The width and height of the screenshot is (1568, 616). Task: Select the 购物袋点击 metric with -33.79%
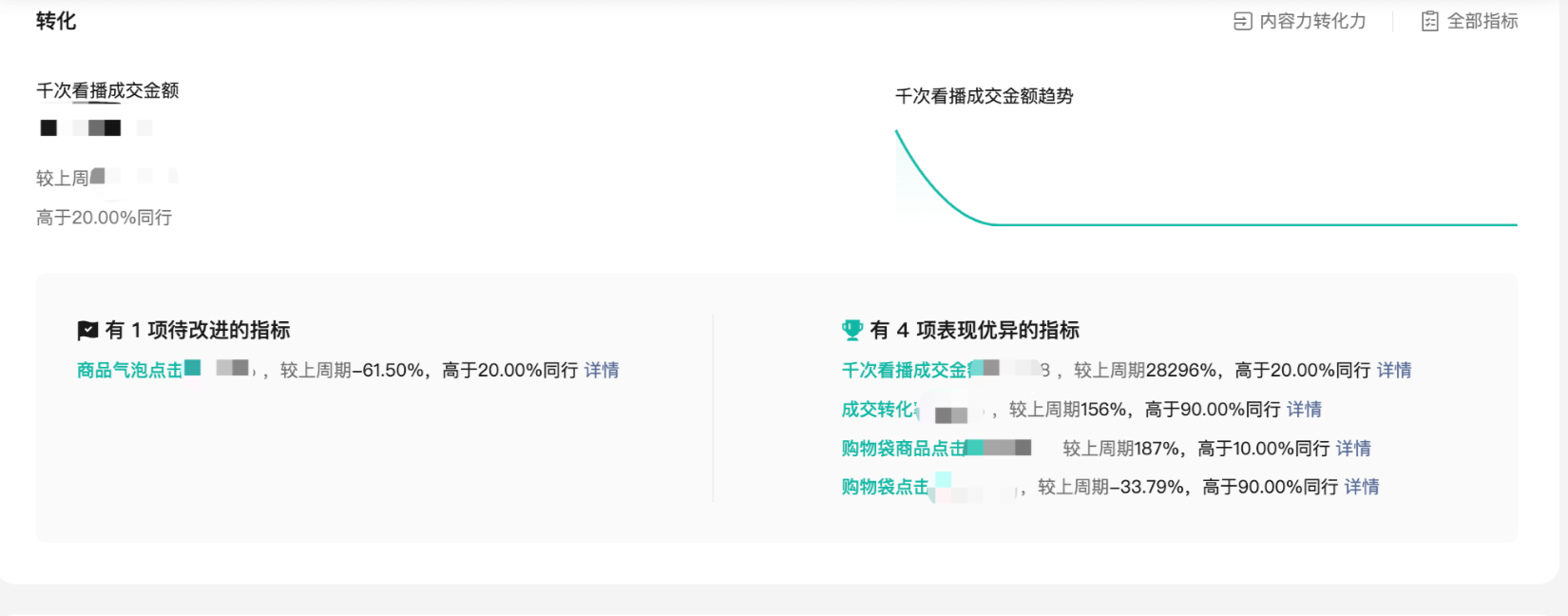(x=885, y=487)
